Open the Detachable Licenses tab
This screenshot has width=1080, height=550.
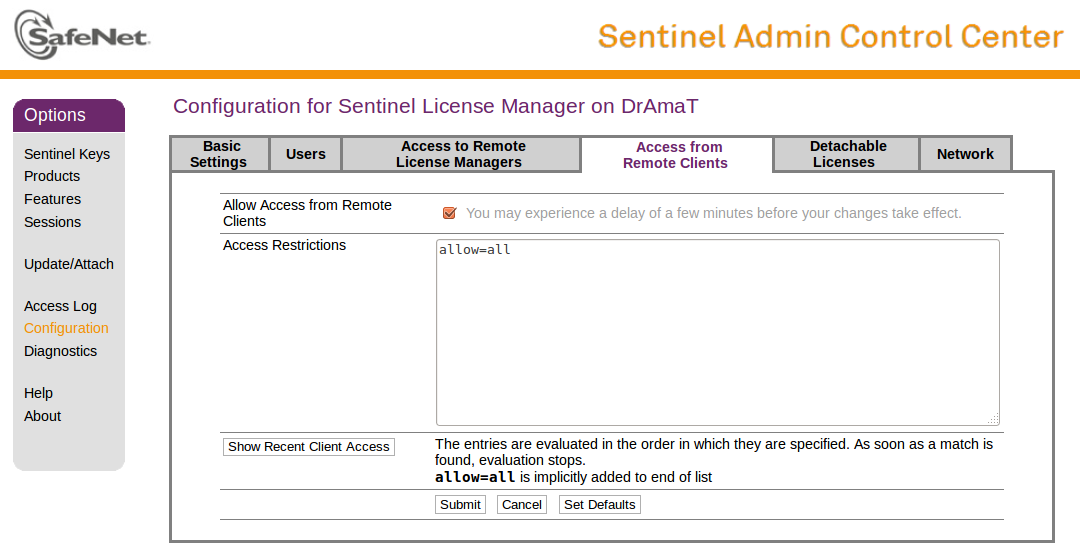click(x=846, y=154)
